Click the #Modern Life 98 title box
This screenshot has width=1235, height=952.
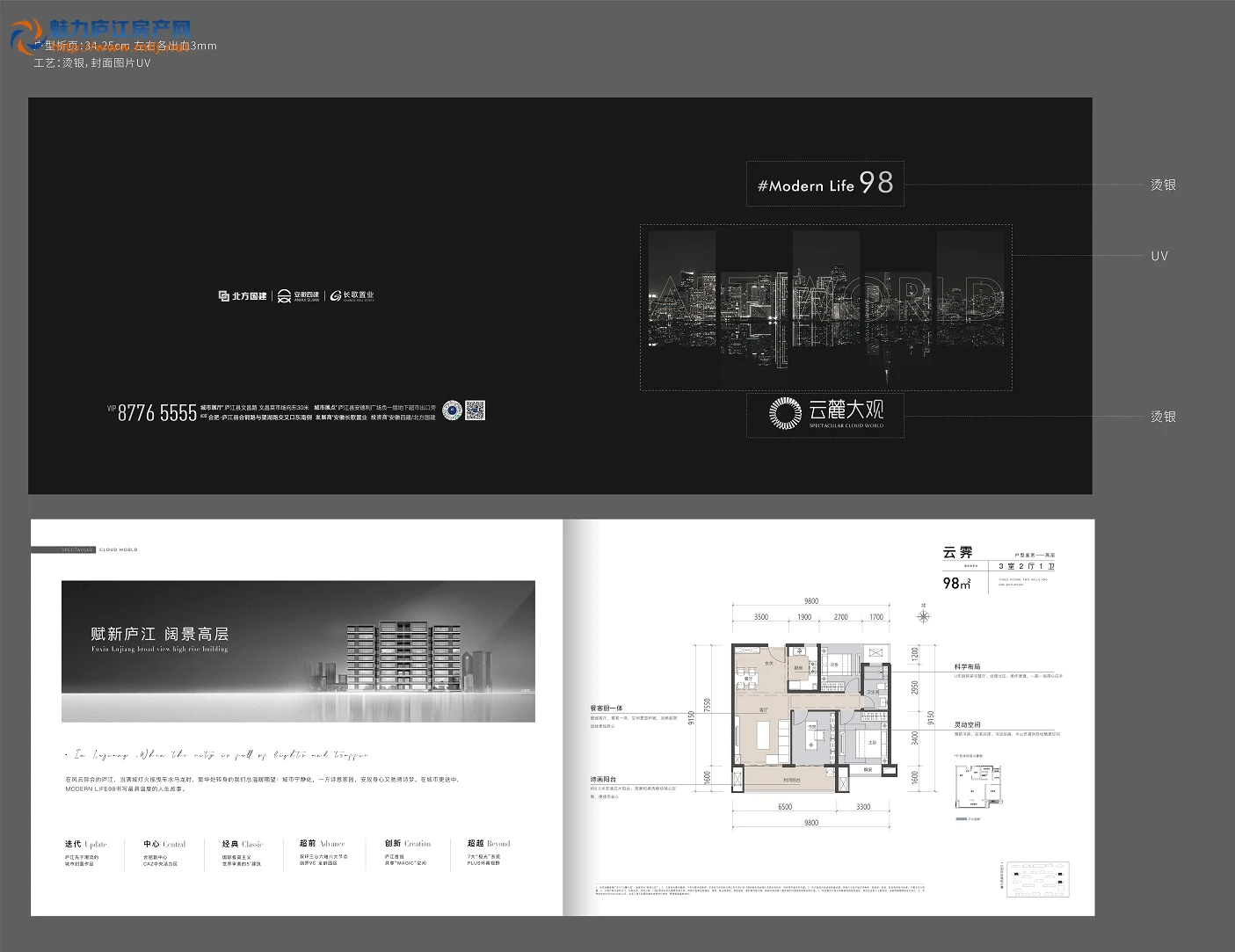[x=825, y=184]
